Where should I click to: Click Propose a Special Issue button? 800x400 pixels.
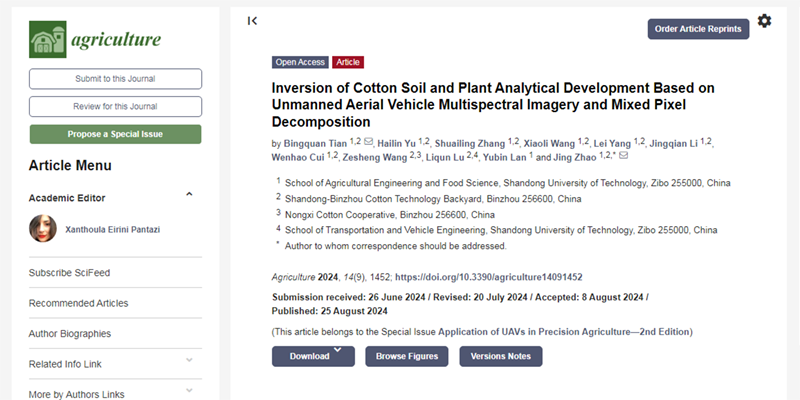pos(115,134)
